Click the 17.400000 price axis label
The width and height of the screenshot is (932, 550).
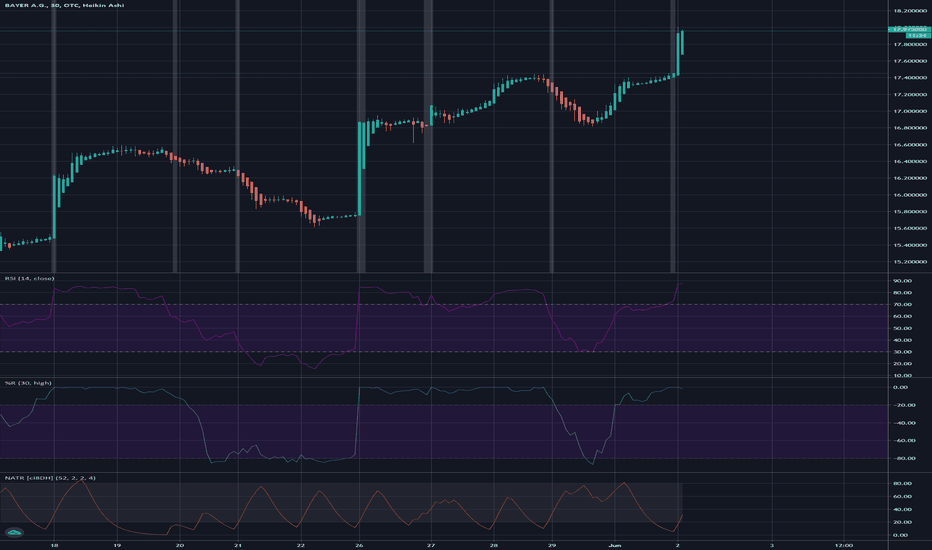pos(910,77)
